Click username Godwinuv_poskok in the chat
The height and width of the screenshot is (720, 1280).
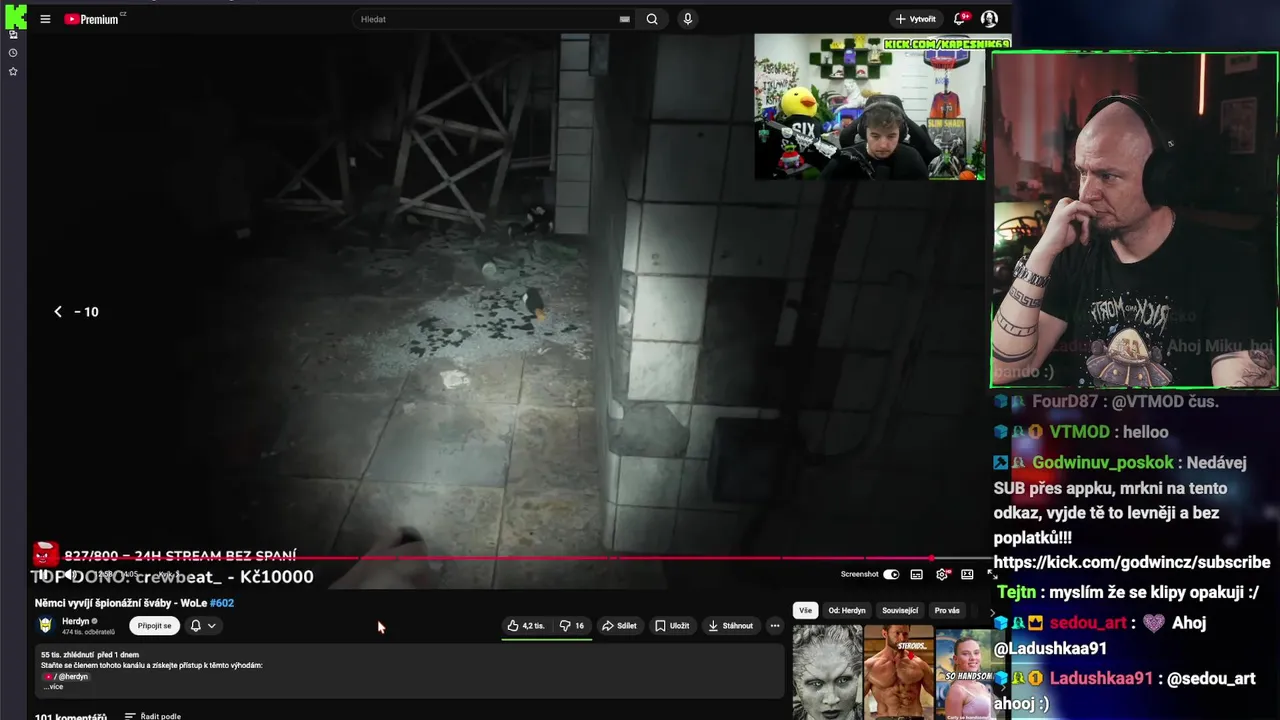(x=1103, y=463)
